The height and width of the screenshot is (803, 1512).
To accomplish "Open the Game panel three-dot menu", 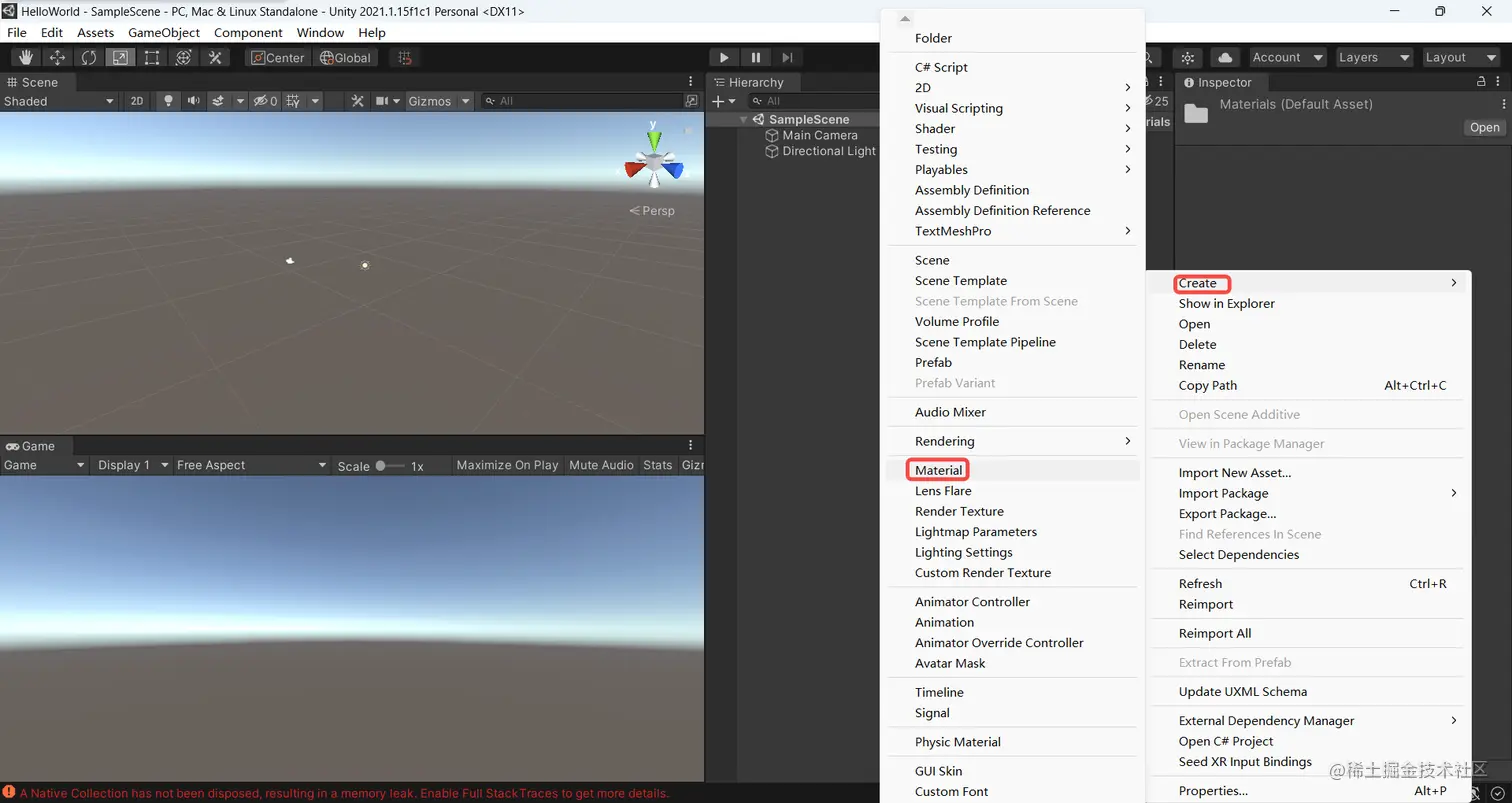I will [690, 446].
